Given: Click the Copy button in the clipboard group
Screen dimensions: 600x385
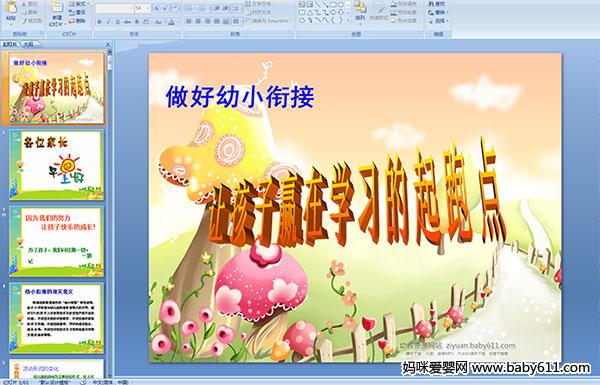Looking at the screenshot, I should [x=30, y=12].
